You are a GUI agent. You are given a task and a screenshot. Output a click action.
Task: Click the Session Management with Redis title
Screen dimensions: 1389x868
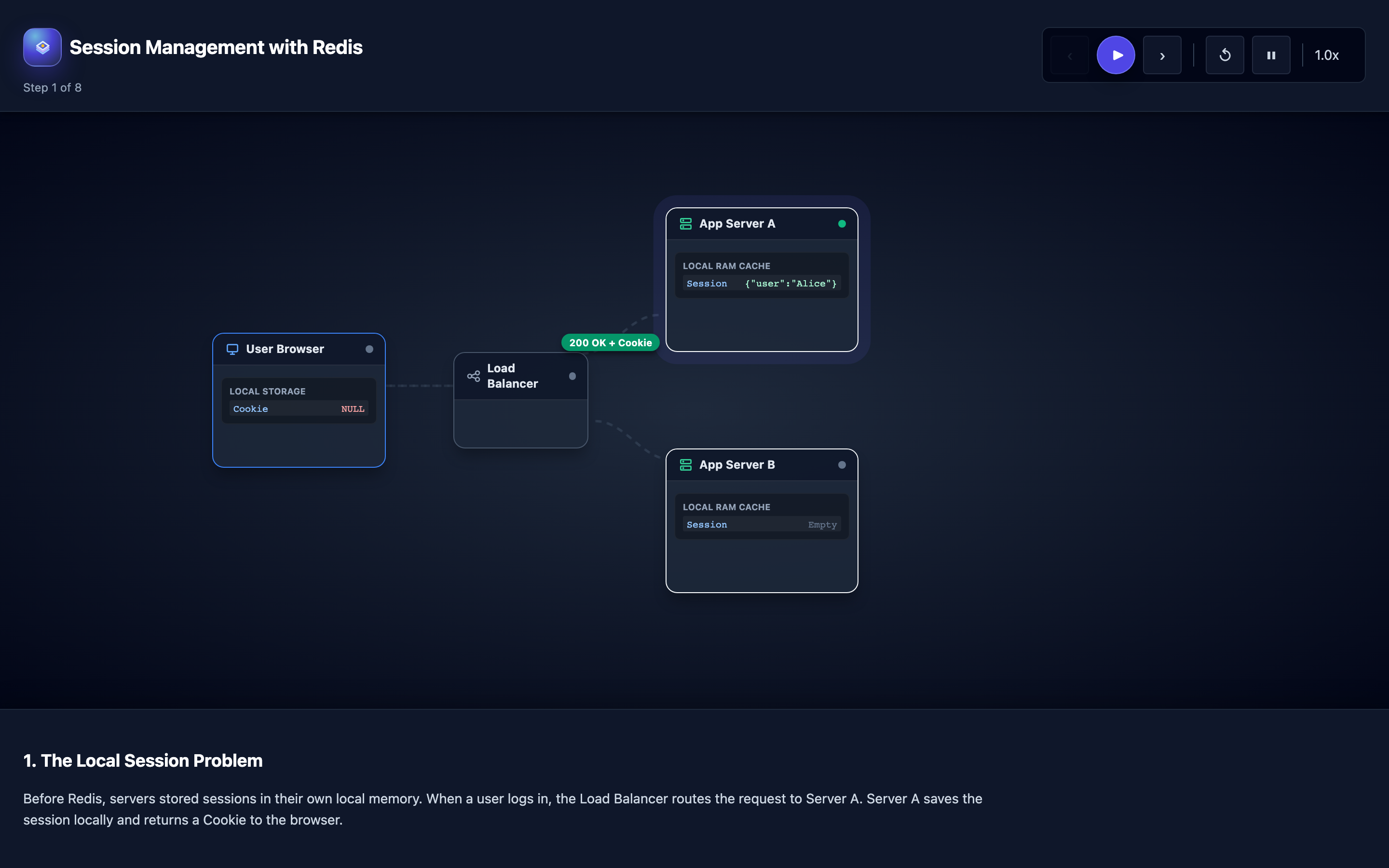click(216, 47)
